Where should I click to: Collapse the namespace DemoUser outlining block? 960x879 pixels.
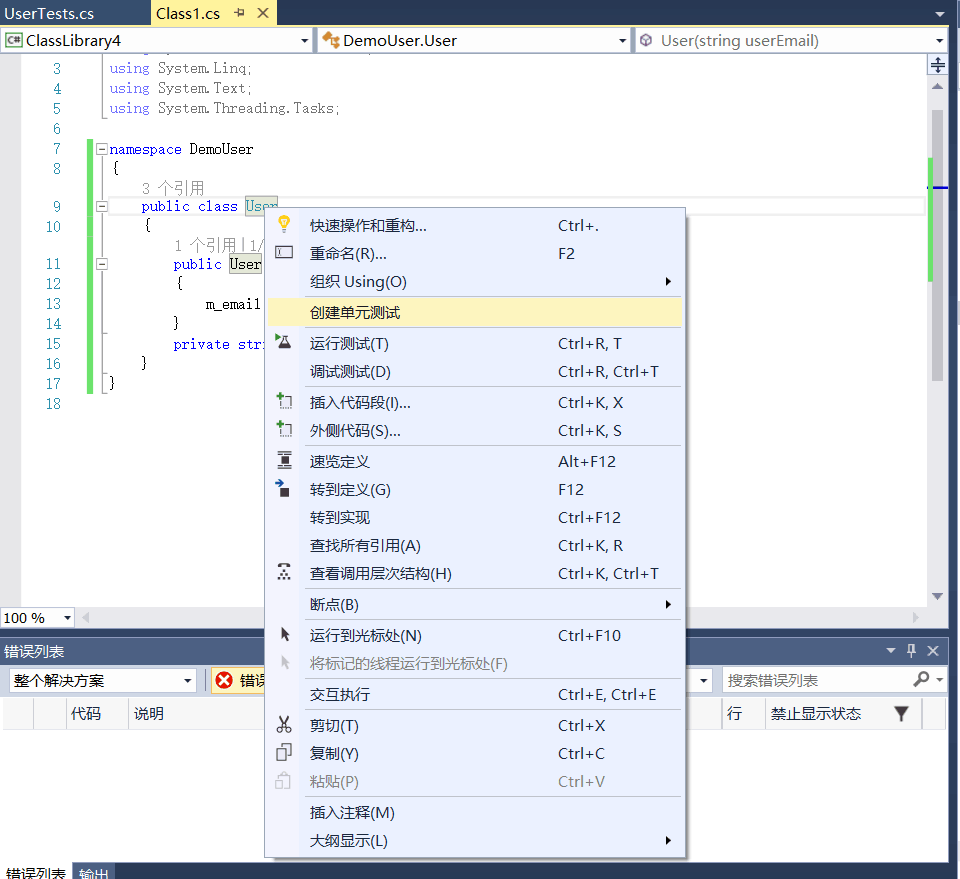101,149
